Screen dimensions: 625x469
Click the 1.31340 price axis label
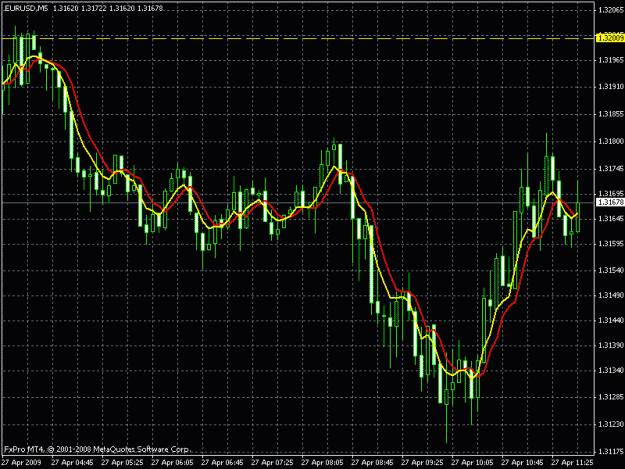[x=611, y=371]
